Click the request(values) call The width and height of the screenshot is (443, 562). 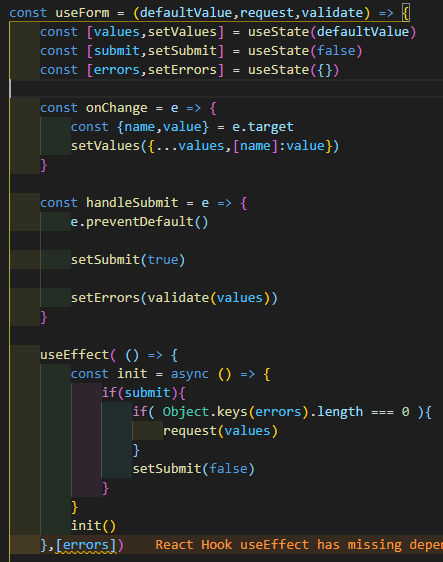[x=220, y=431]
